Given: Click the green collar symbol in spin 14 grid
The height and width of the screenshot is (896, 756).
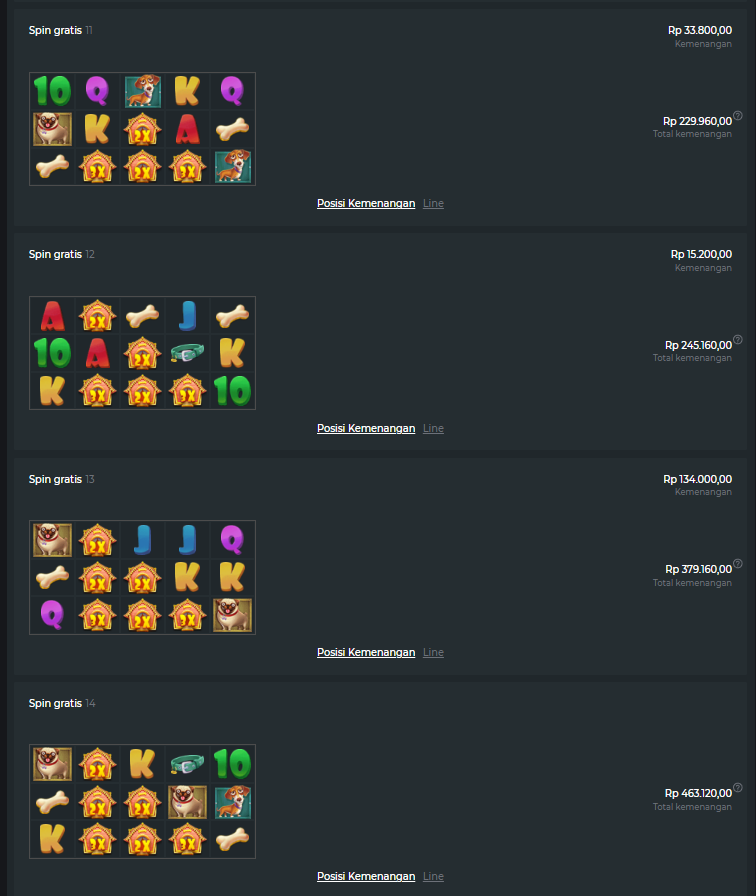Looking at the screenshot, I should point(187,764).
